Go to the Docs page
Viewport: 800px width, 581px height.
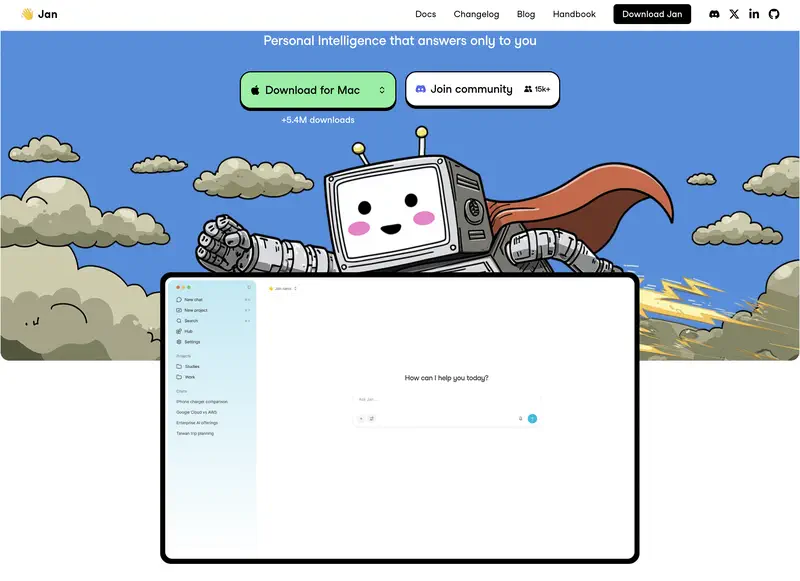coord(425,14)
